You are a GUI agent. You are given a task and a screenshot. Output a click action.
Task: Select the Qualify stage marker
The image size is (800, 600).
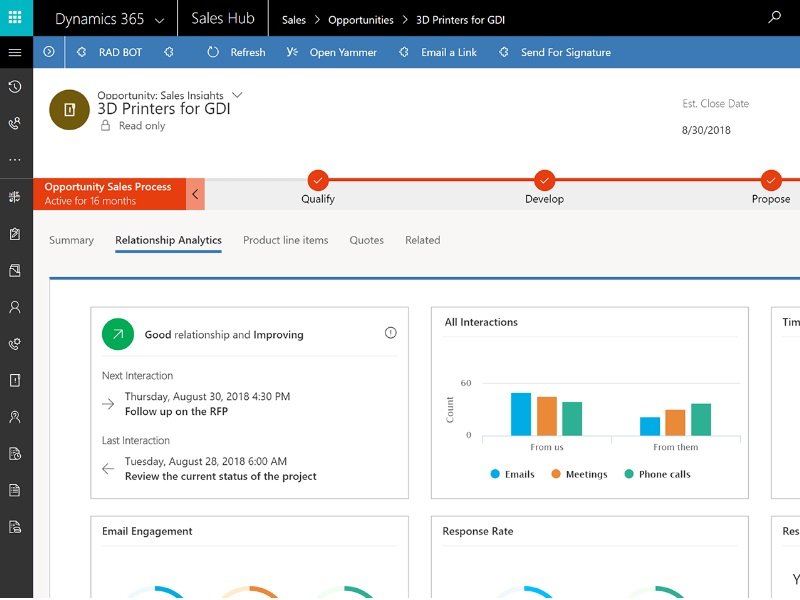[318, 180]
